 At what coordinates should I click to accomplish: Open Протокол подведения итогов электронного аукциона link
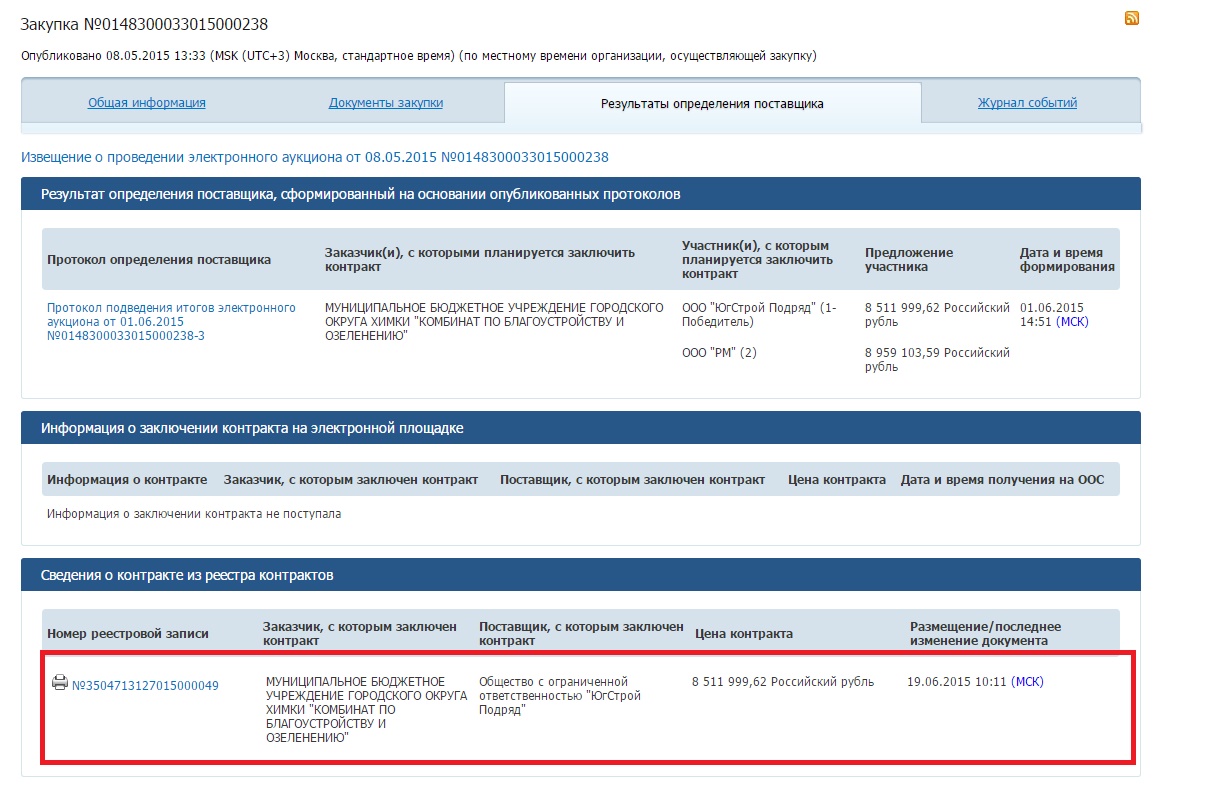click(x=171, y=322)
